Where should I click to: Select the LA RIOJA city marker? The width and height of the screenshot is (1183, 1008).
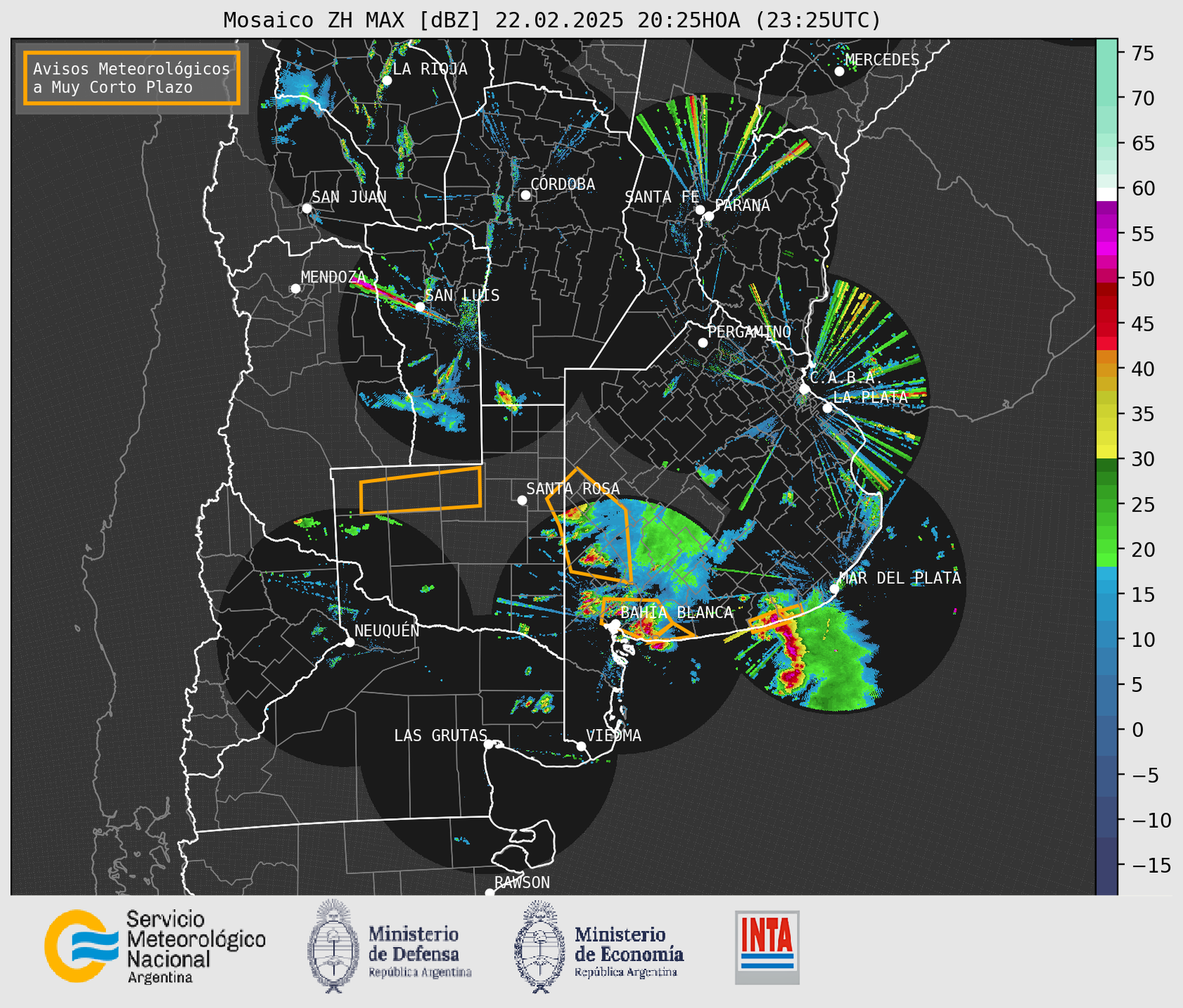(386, 81)
